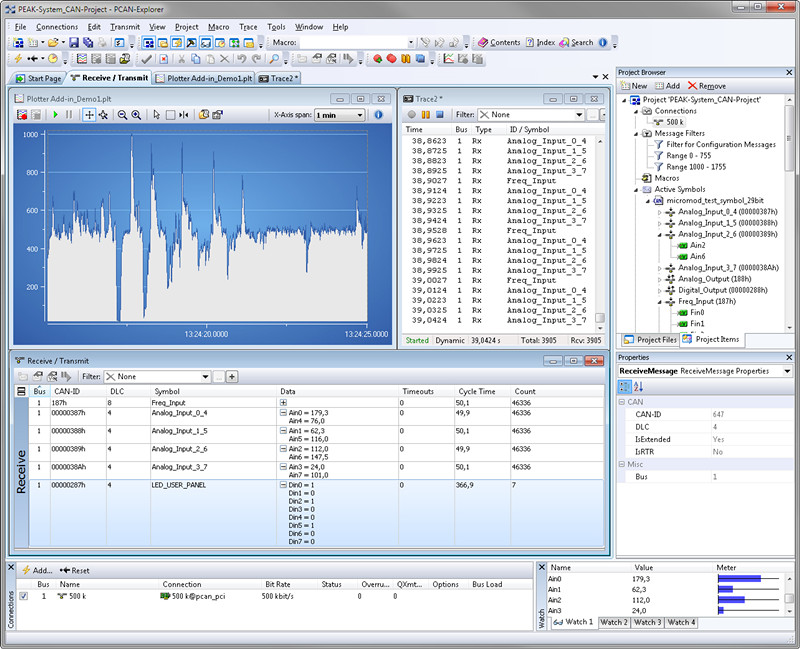Collapse the Message Filters tree node
This screenshot has height=649, width=800.
pyautogui.click(x=635, y=133)
